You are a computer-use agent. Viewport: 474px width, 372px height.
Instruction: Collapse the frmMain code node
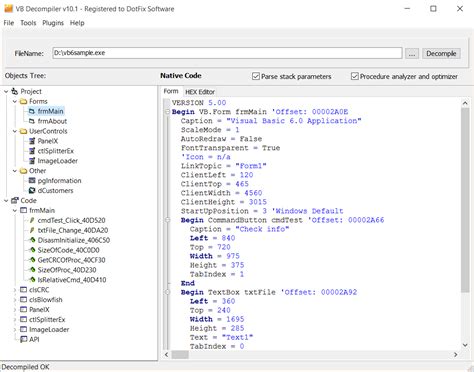pyautogui.click(x=15, y=210)
